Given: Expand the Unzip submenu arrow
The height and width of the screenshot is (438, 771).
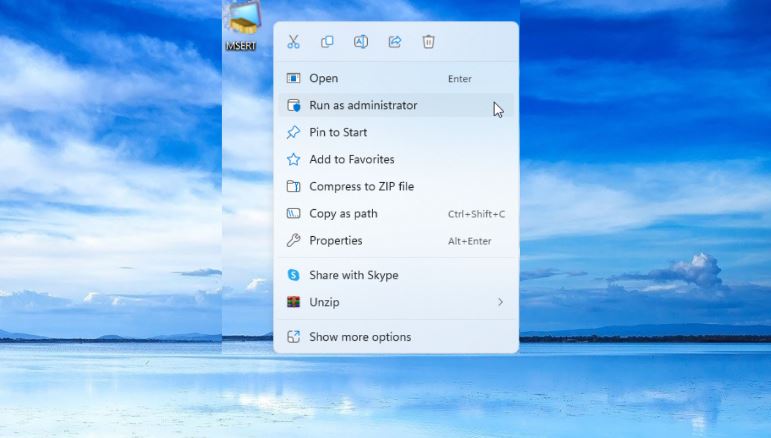Looking at the screenshot, I should [x=500, y=302].
